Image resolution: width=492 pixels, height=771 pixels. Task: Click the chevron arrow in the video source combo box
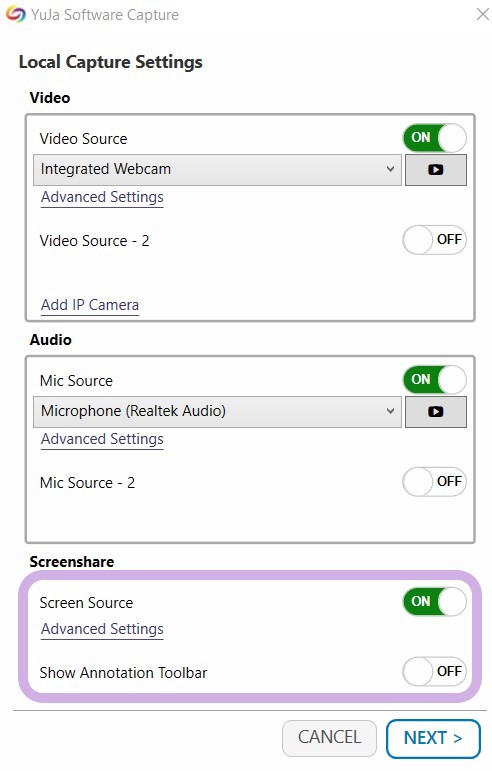click(x=390, y=169)
